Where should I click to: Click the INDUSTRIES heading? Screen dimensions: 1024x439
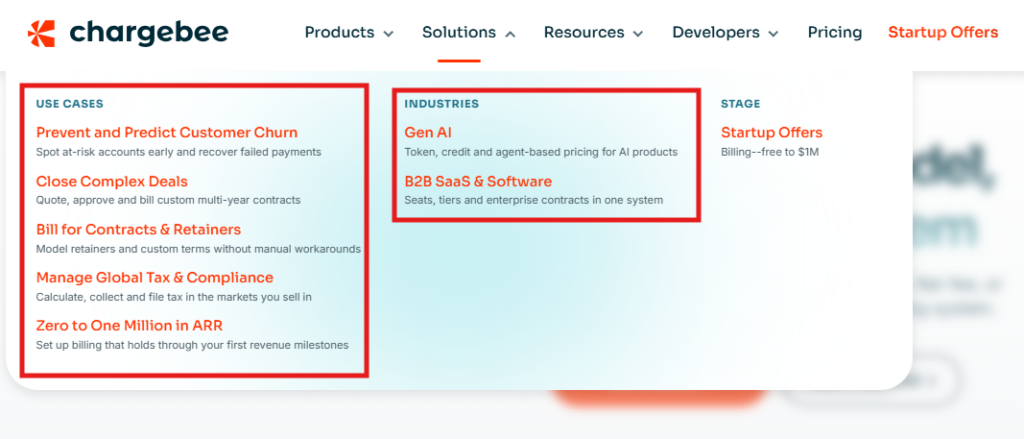[x=441, y=104]
